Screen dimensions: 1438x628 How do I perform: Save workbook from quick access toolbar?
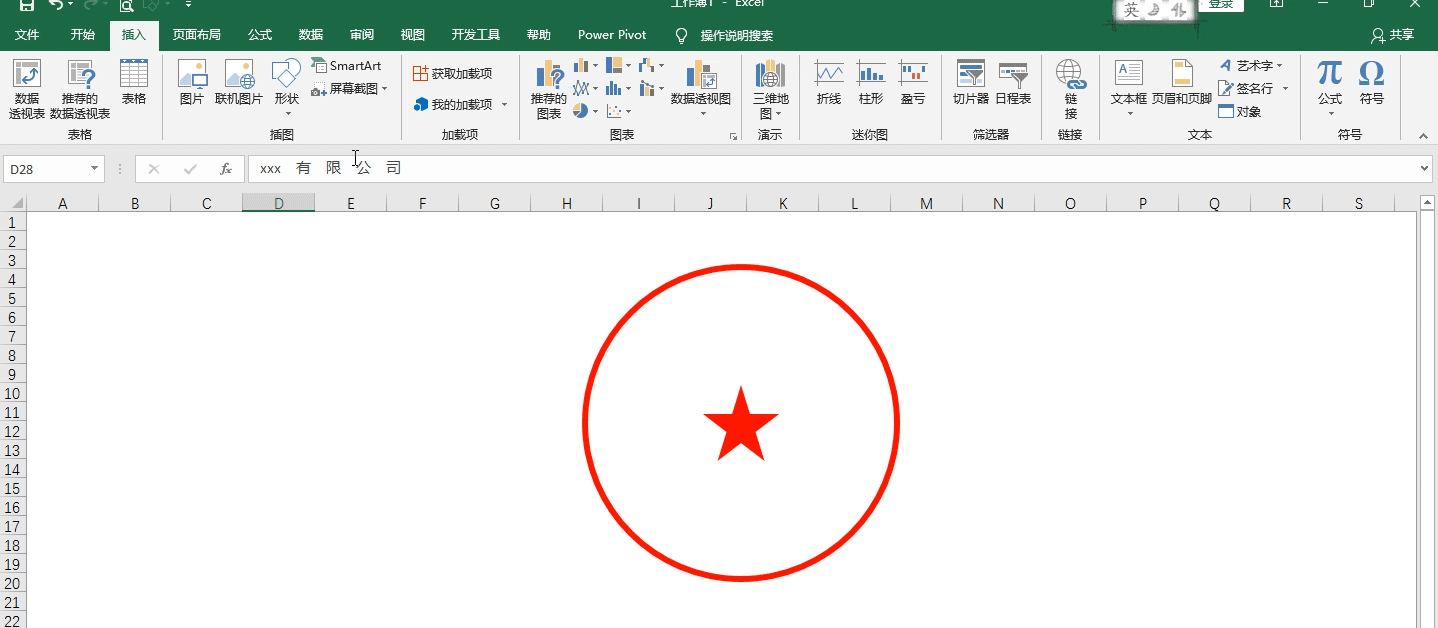(27, 5)
